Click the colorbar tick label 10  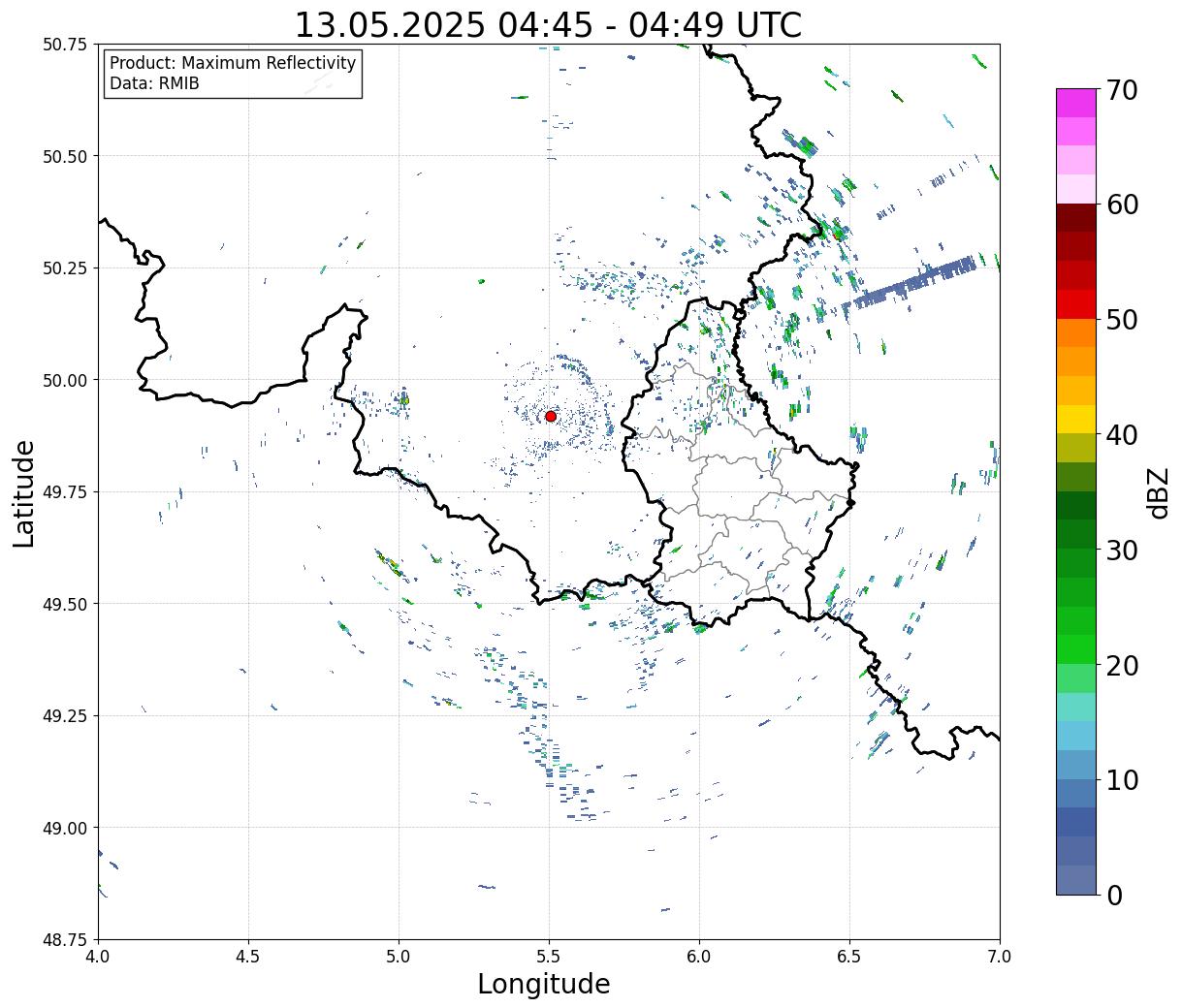click(x=1122, y=779)
